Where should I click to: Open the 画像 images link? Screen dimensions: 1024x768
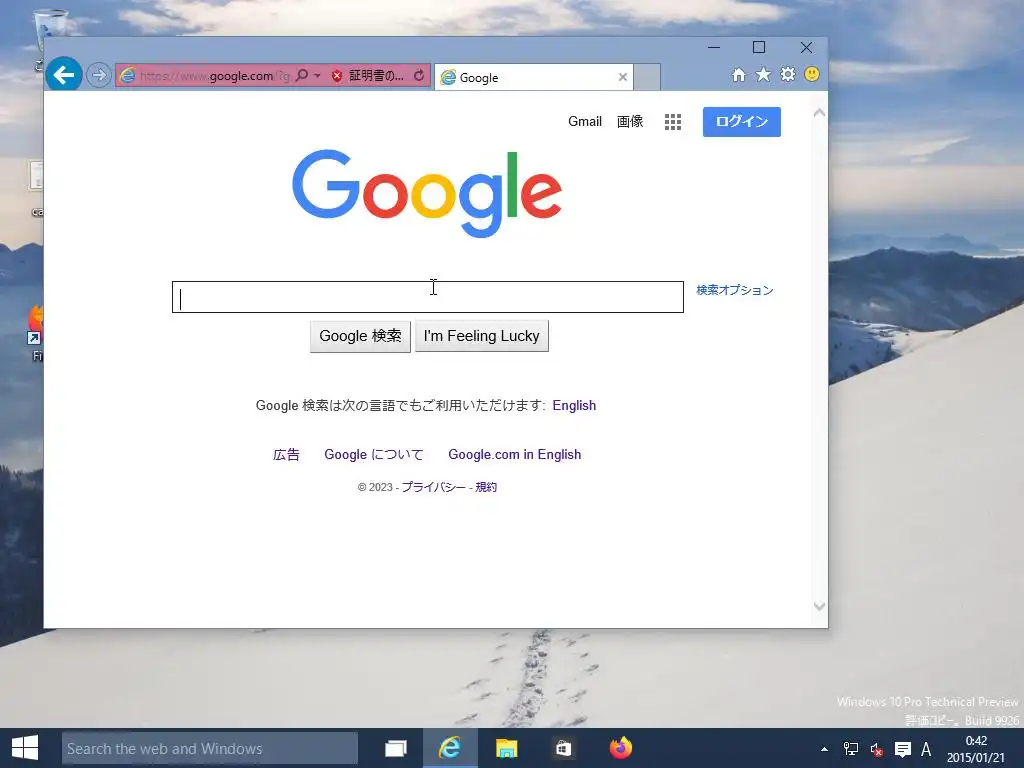[x=630, y=121]
